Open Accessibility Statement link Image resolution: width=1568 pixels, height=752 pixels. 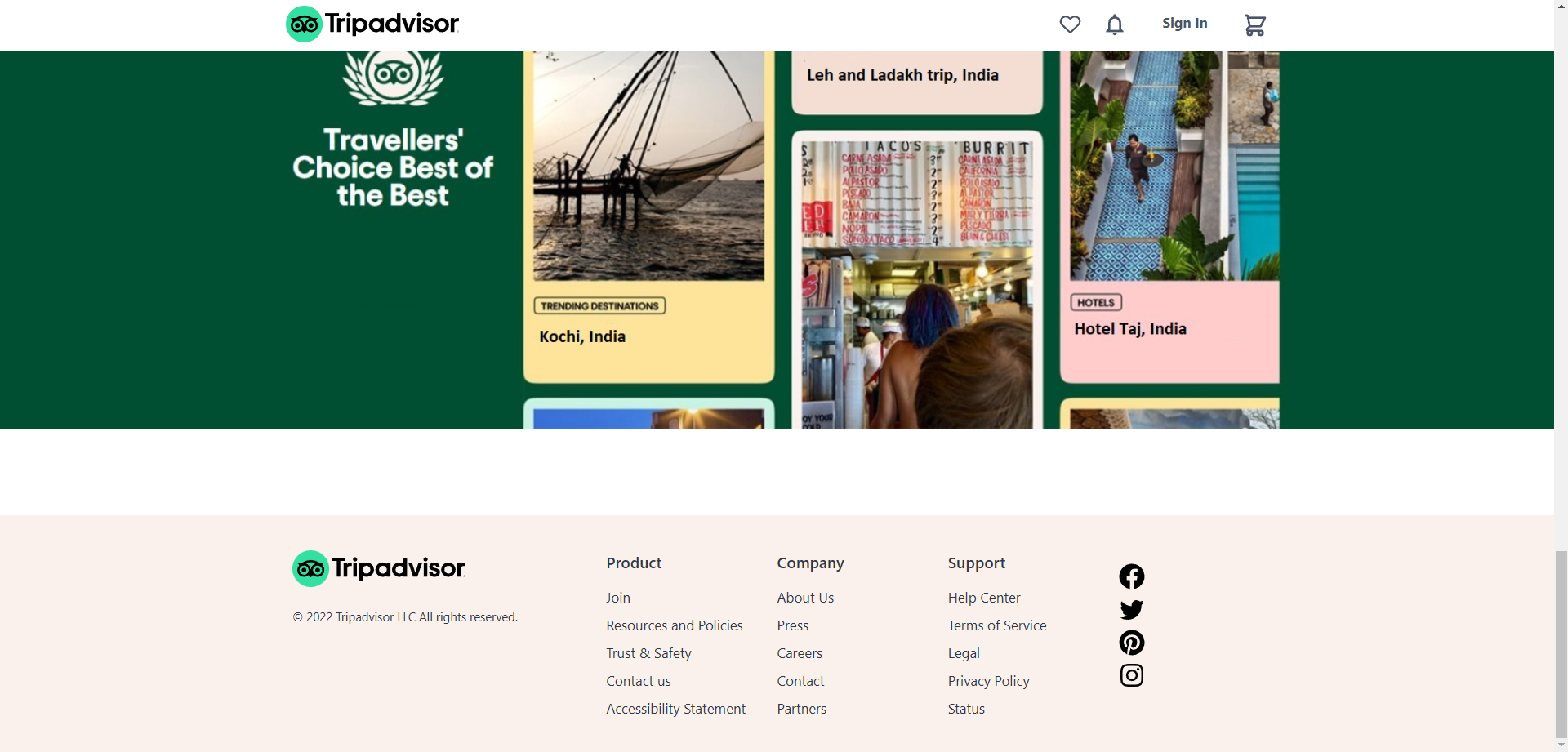pos(675,709)
